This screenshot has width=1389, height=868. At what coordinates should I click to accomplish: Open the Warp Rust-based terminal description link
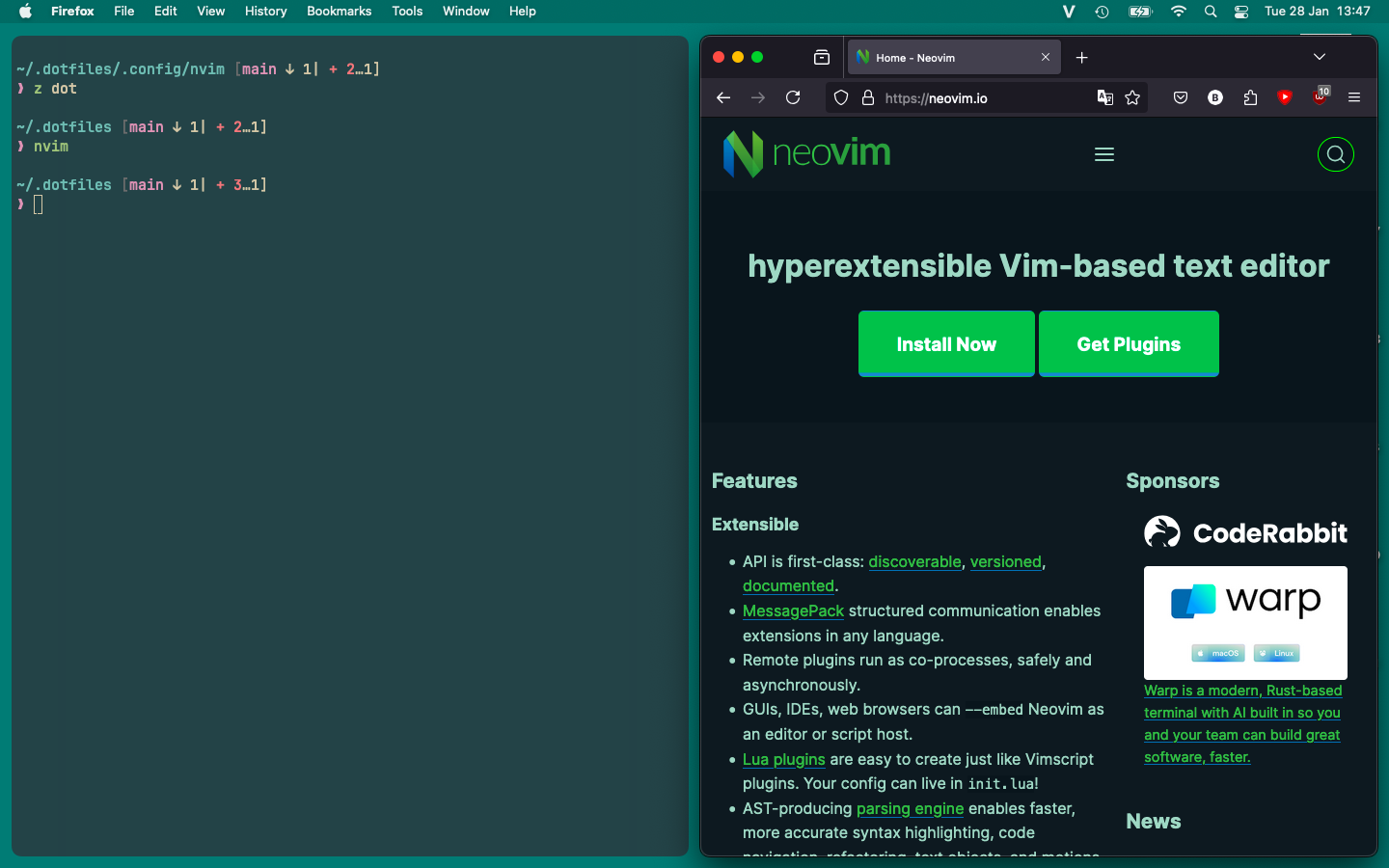tap(1242, 723)
